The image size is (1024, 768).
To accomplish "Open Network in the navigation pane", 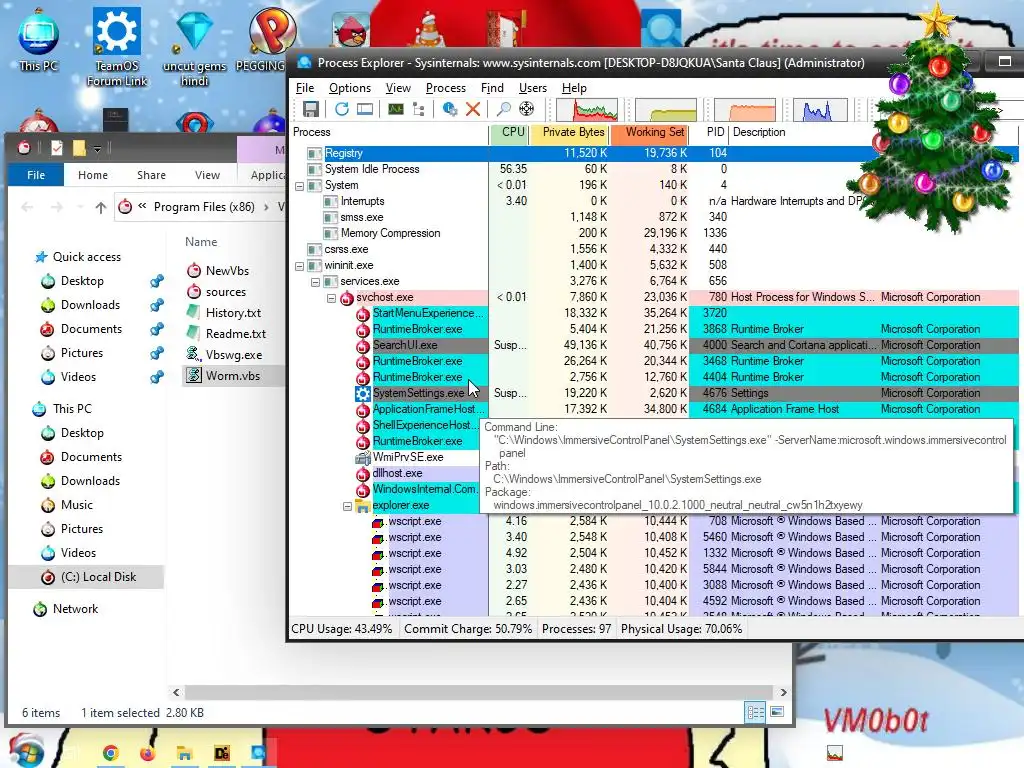I will pyautogui.click(x=75, y=609).
